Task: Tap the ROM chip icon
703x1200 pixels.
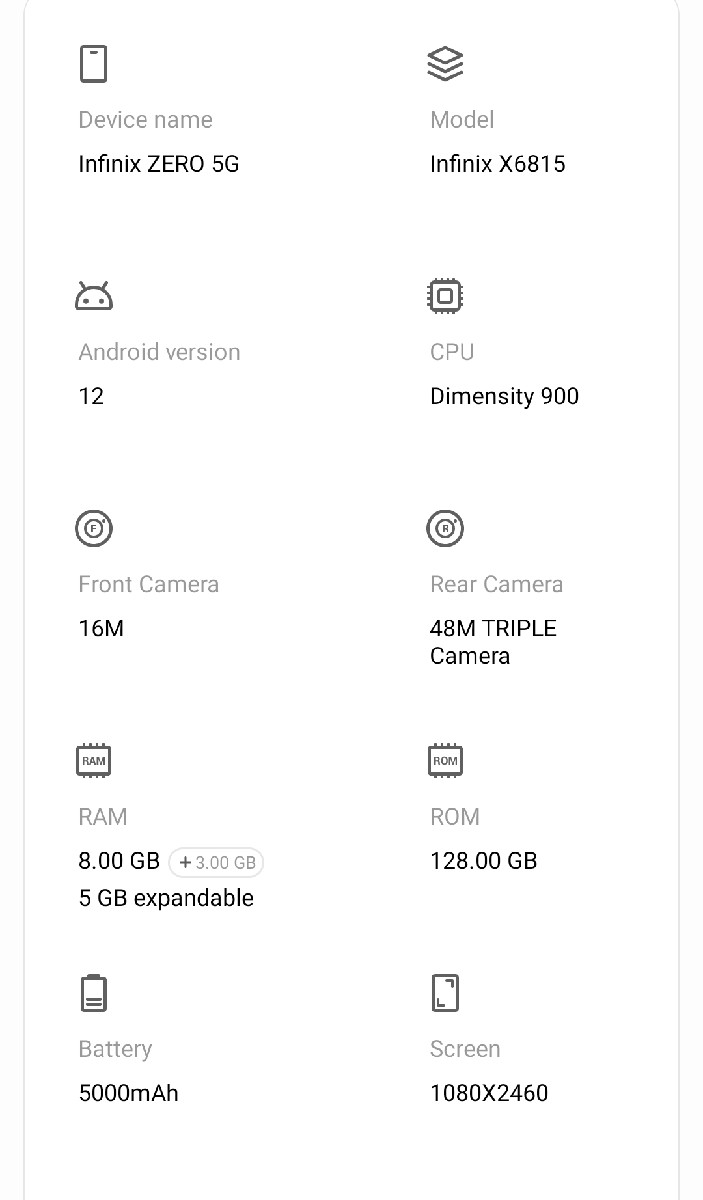Action: (445, 760)
